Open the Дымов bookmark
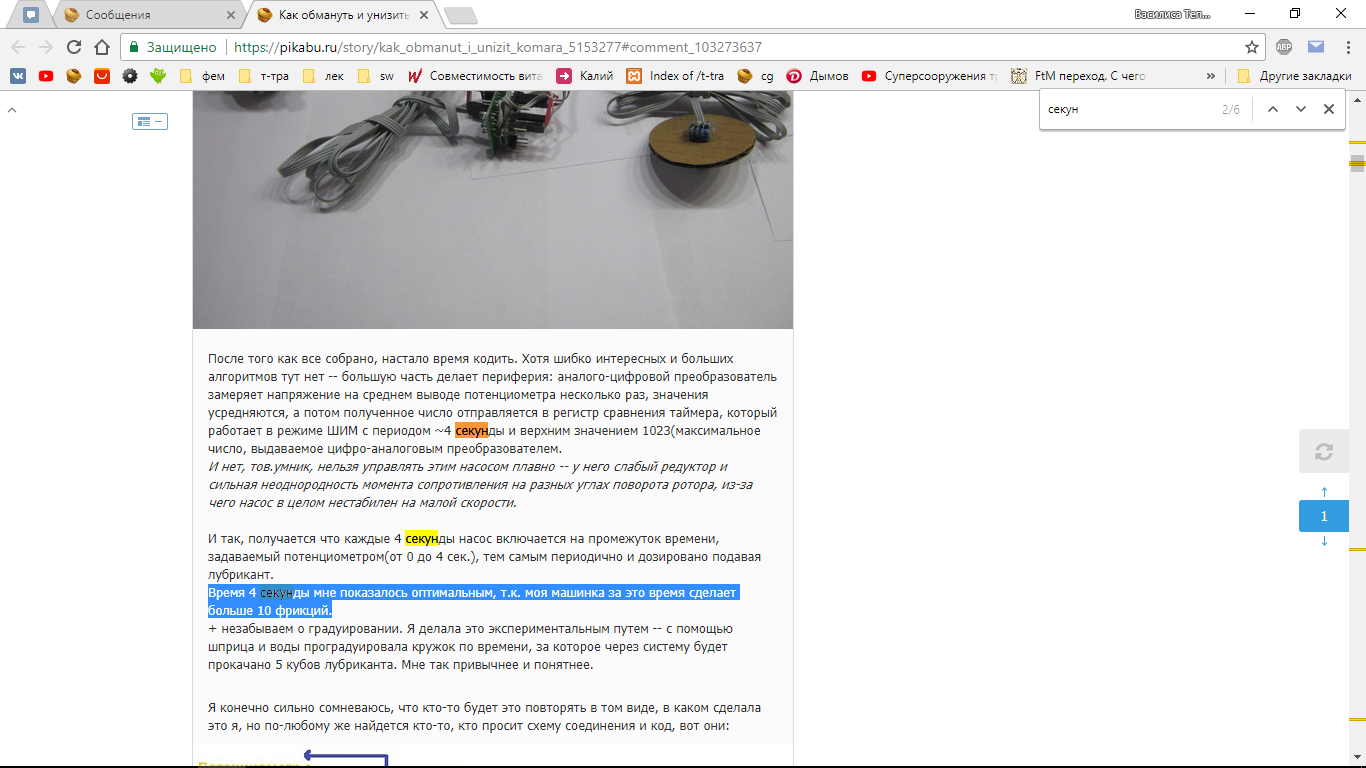This screenshot has height=768, width=1366. pyautogui.click(x=817, y=76)
